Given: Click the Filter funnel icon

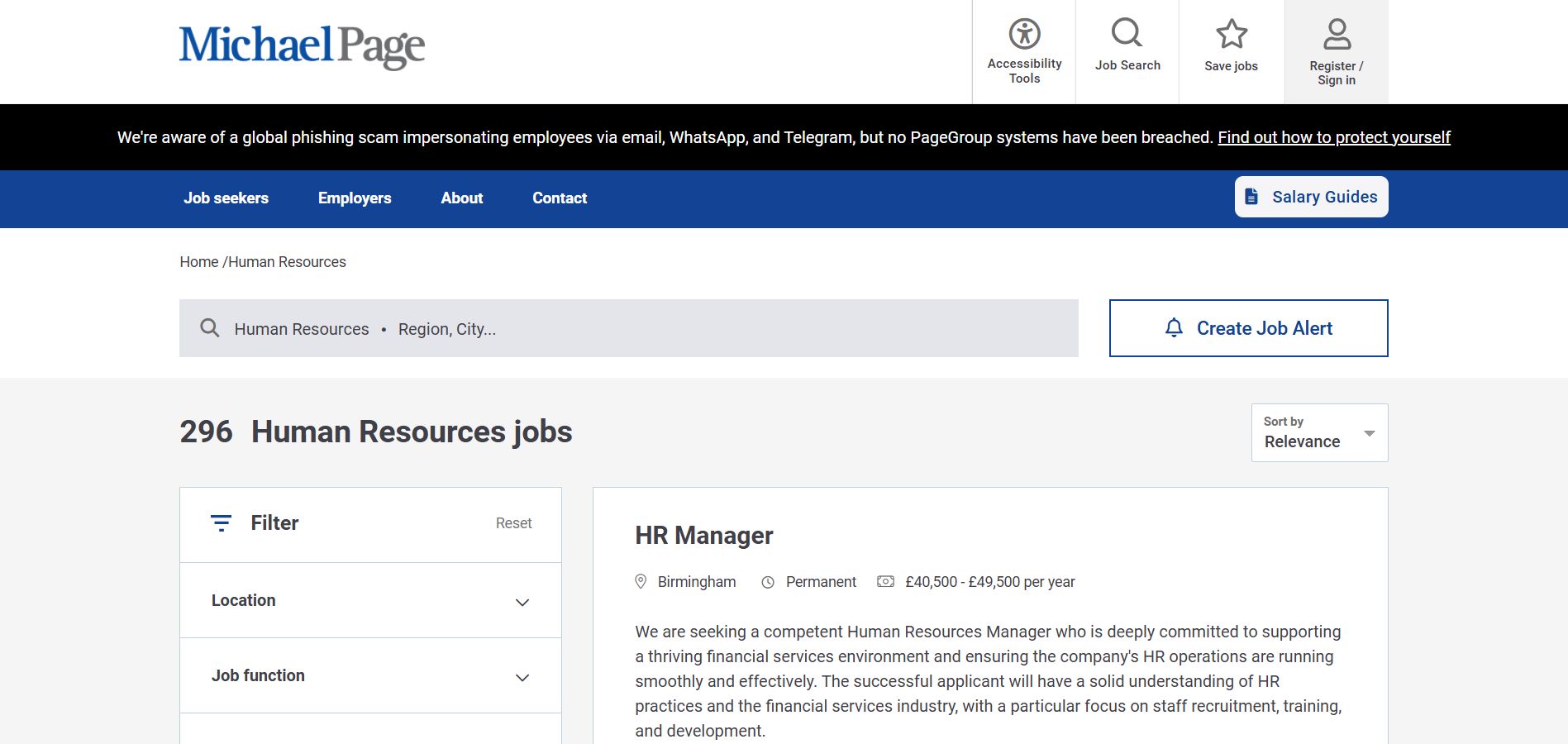Looking at the screenshot, I should pyautogui.click(x=220, y=522).
